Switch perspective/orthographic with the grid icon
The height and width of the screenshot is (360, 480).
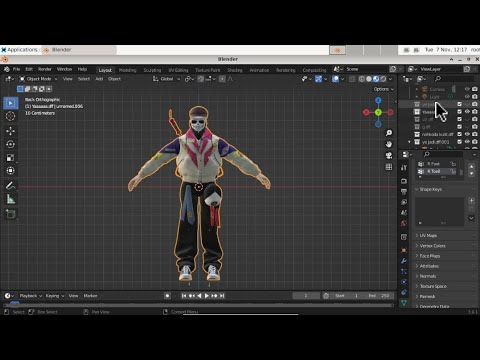389,167
